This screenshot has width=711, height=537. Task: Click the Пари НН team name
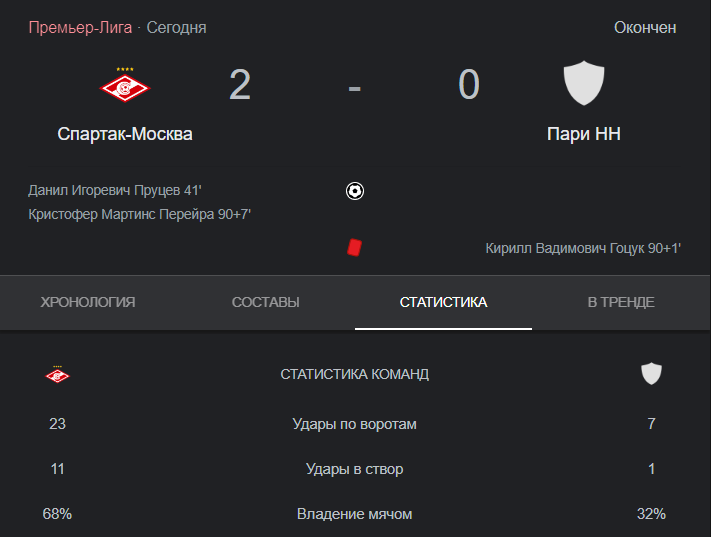pos(584,134)
